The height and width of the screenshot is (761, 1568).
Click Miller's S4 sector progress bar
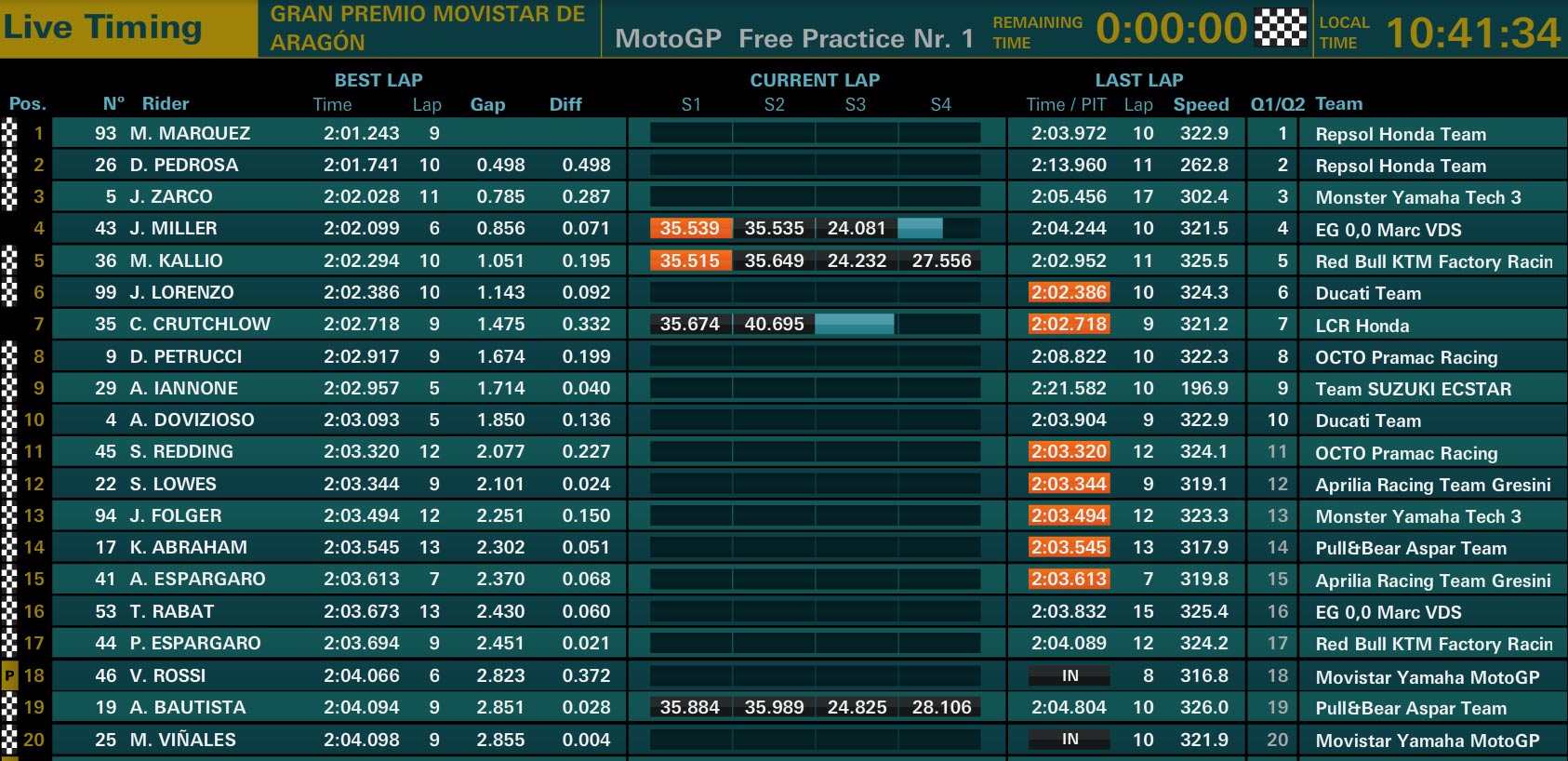(939, 228)
